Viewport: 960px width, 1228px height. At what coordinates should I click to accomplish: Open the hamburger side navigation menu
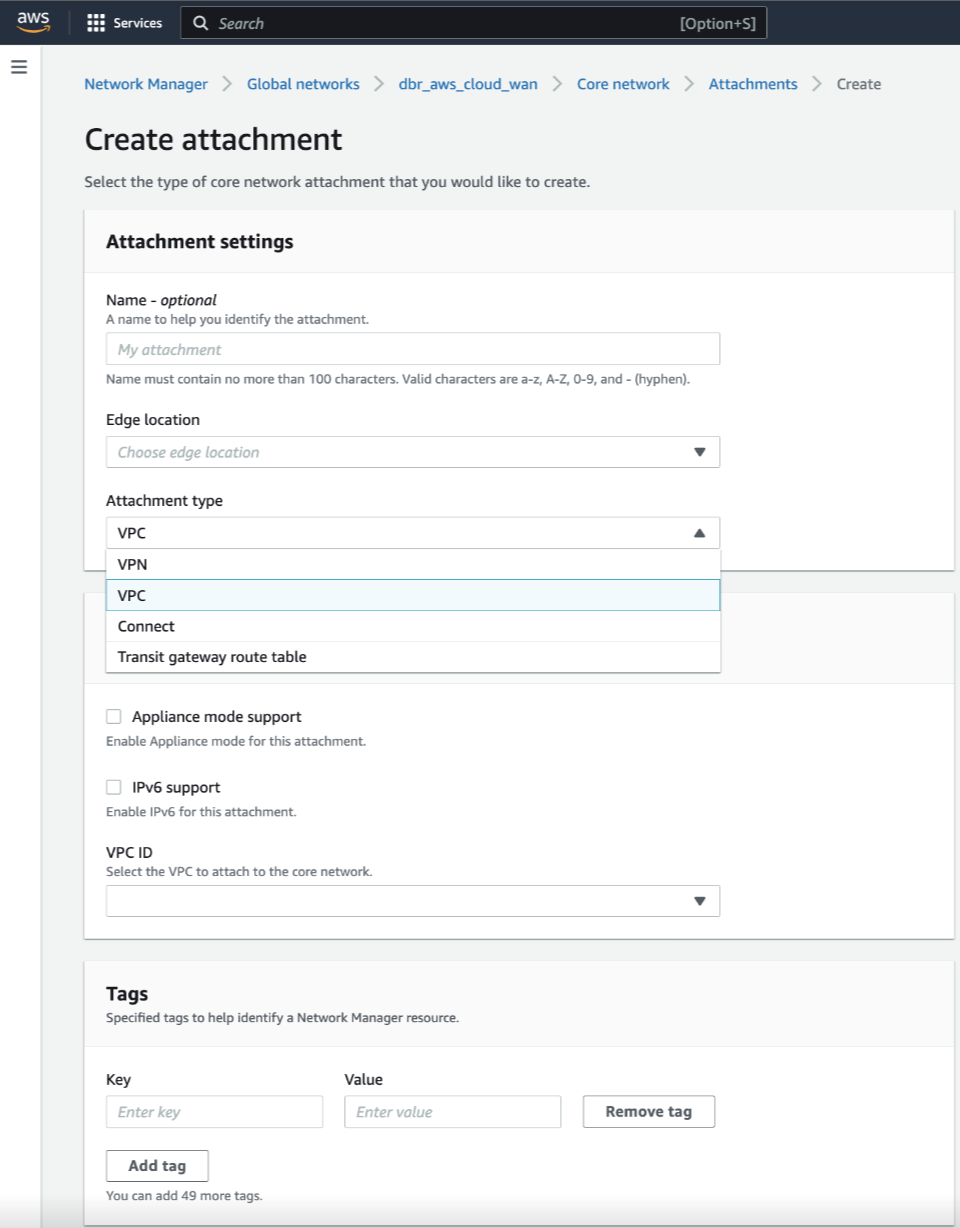pos(19,67)
